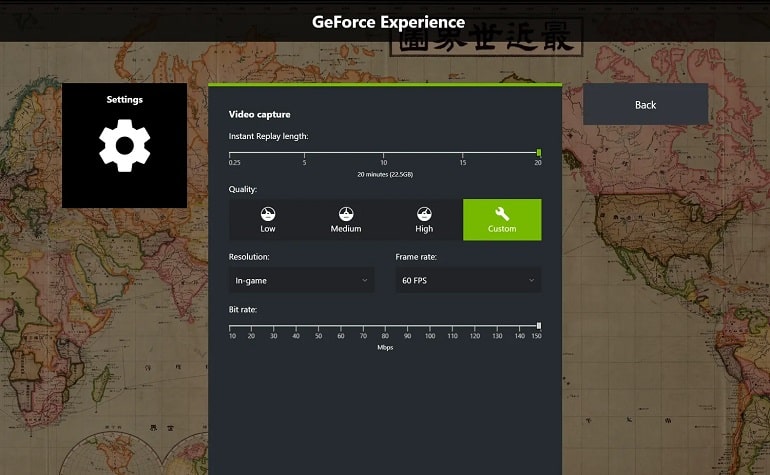The width and height of the screenshot is (770, 475).
Task: Click the Bit rate slider handle
Action: [539, 326]
